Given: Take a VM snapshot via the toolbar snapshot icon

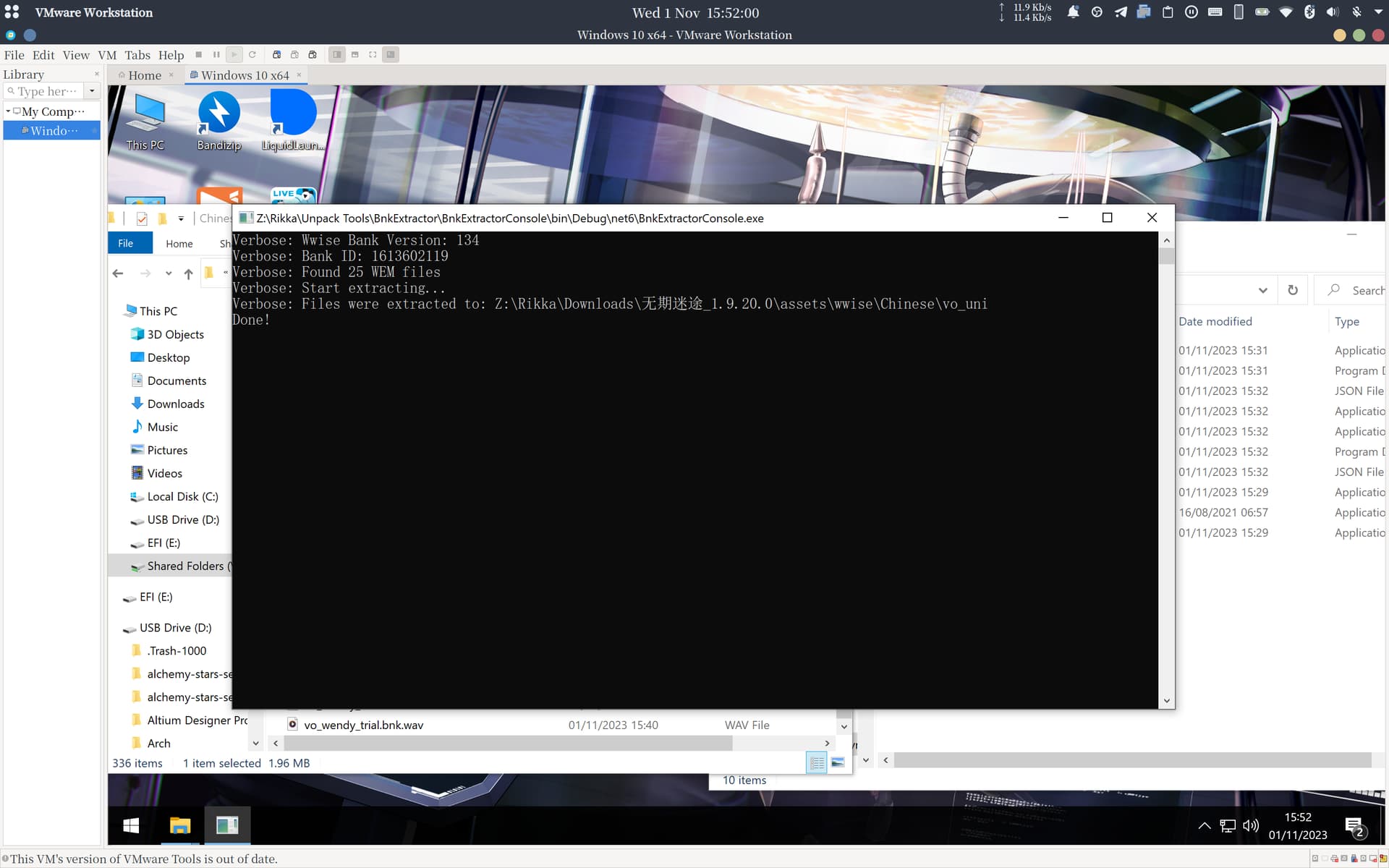Looking at the screenshot, I should [x=276, y=55].
